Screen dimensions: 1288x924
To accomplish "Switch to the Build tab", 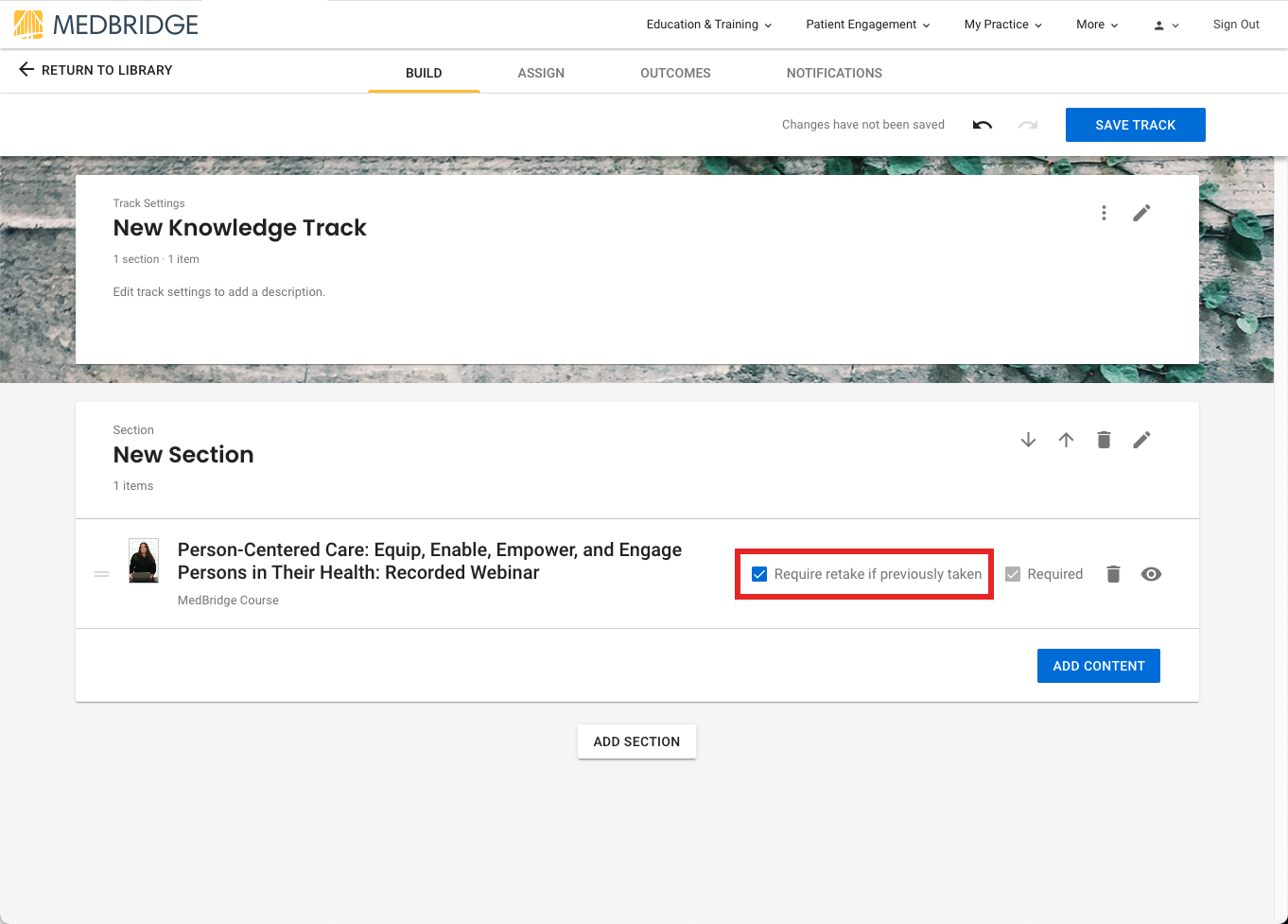I will click(x=424, y=73).
